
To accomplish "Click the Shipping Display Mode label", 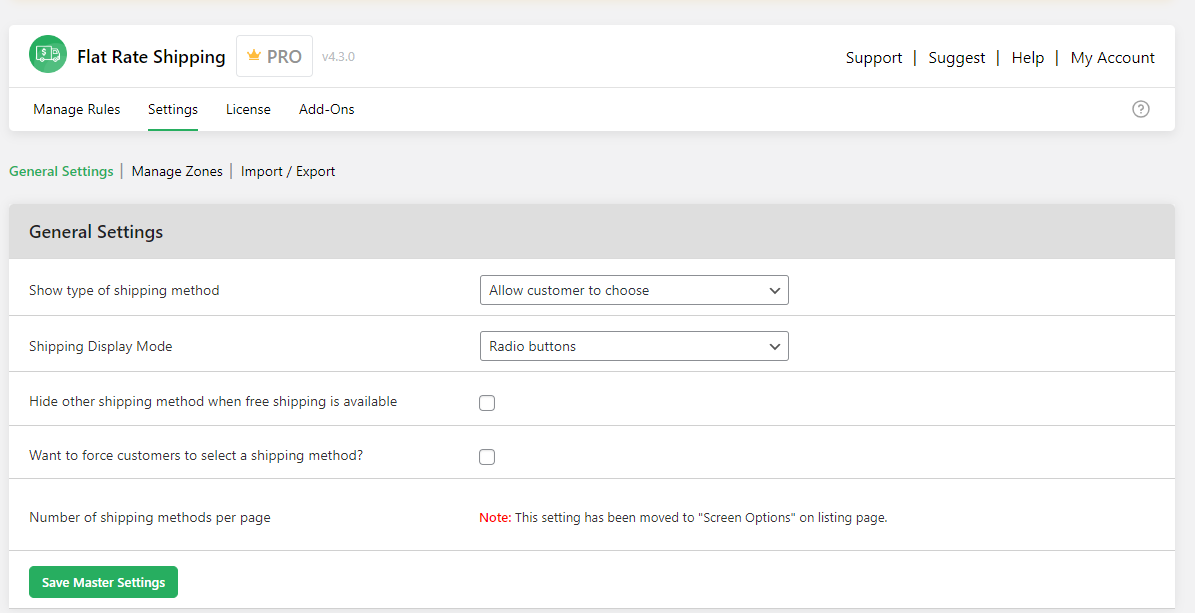I will 101,346.
